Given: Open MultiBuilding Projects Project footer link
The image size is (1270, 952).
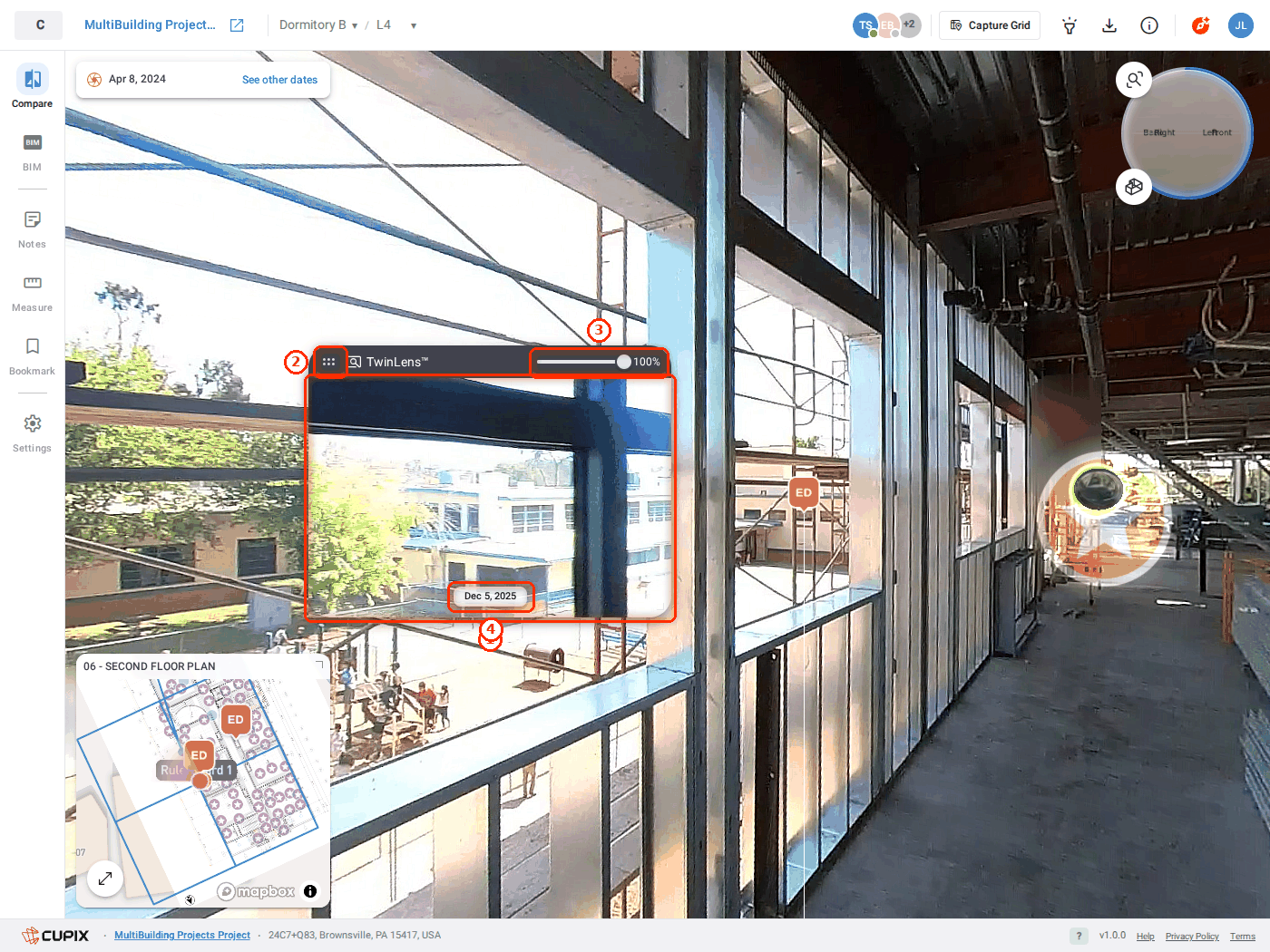Looking at the screenshot, I should click(182, 936).
